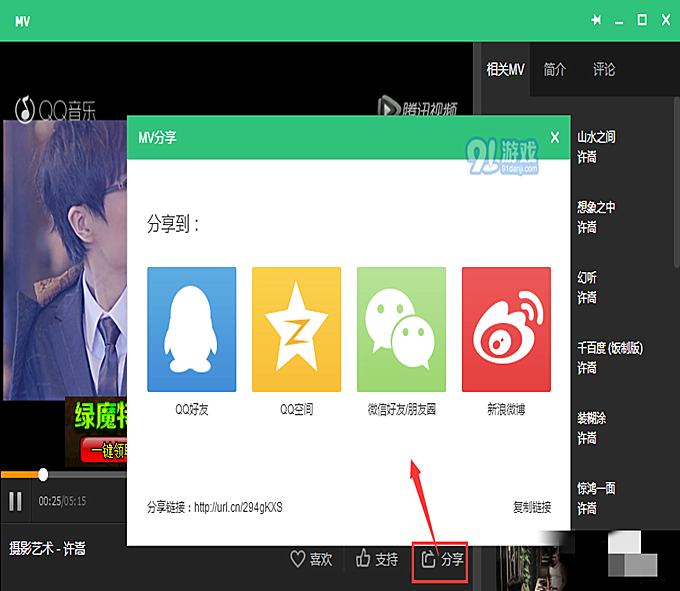Click the 支持 thumbs-up button
This screenshot has width=680, height=591.
pos(377,559)
